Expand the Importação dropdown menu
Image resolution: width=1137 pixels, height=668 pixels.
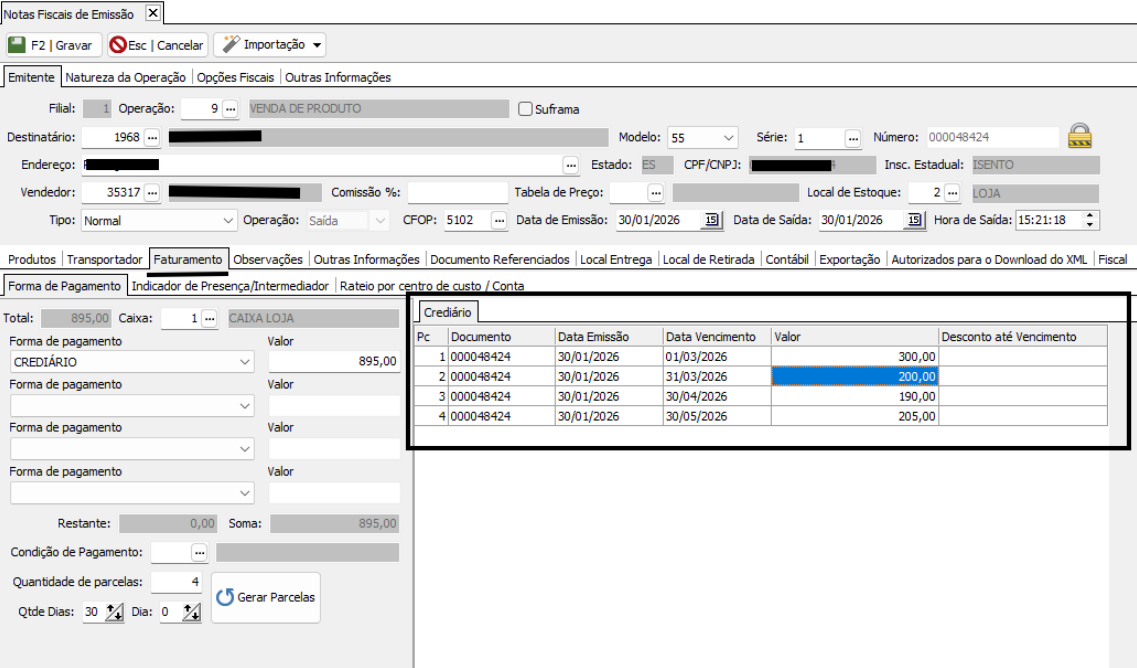click(317, 45)
